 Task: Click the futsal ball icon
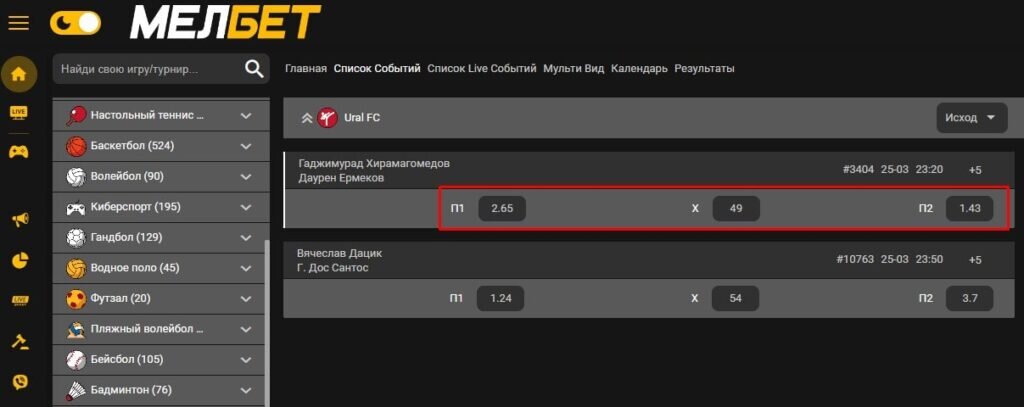(x=76, y=299)
